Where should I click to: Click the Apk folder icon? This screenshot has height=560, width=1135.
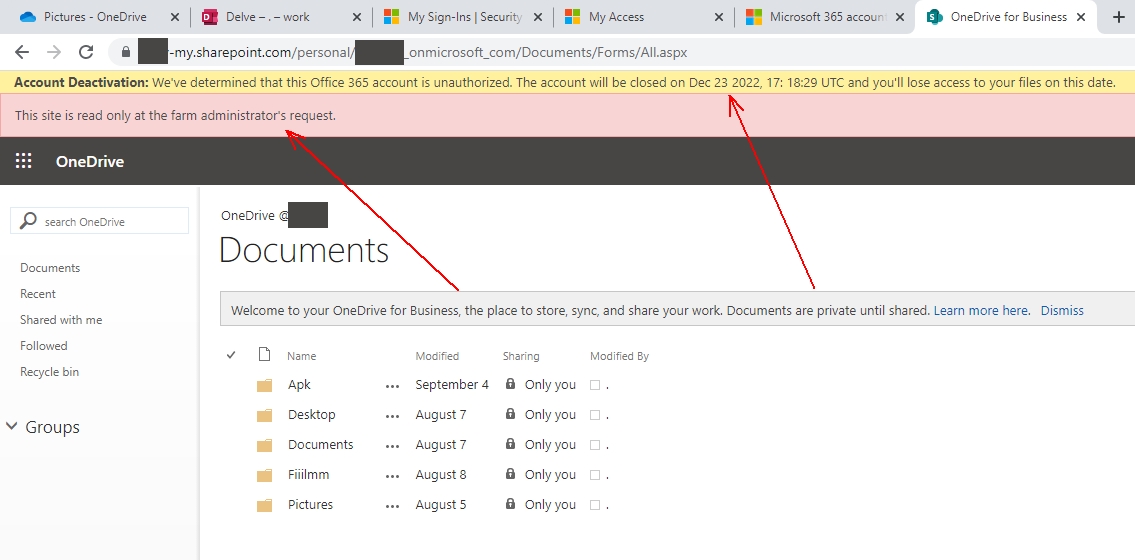coord(264,385)
